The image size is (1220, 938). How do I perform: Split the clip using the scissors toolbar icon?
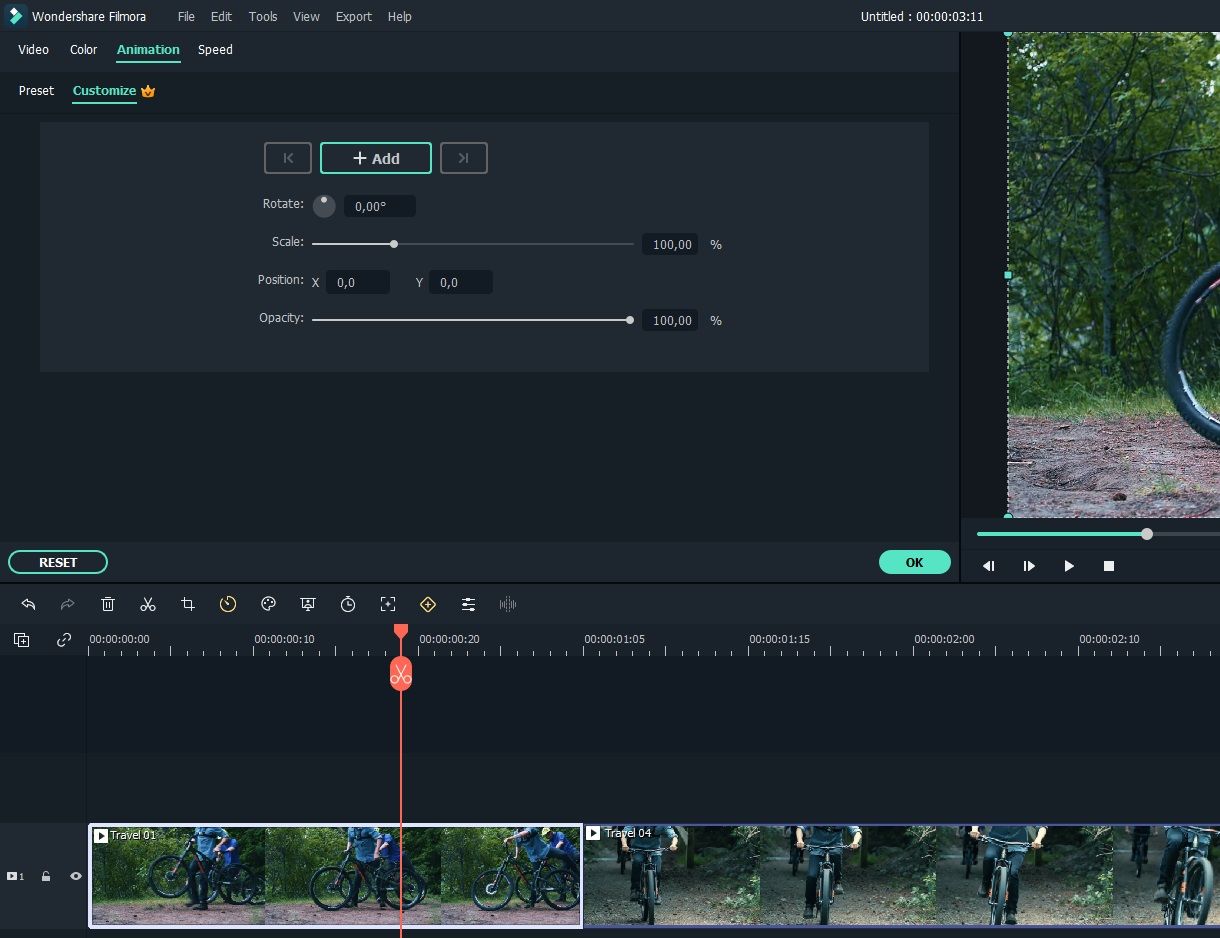(148, 604)
